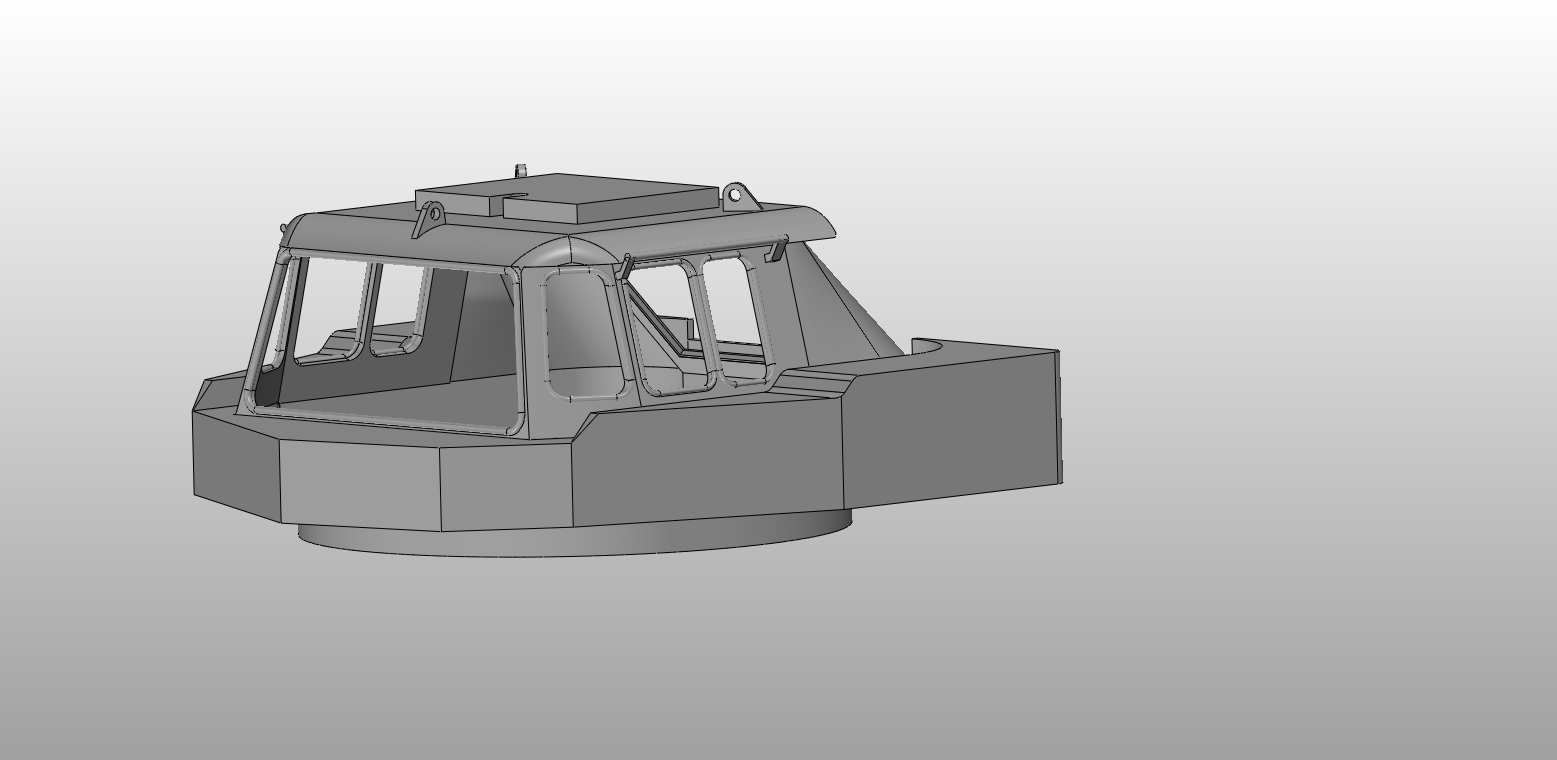Click the second hull face from the left
The image size is (1557, 760).
coord(360,485)
